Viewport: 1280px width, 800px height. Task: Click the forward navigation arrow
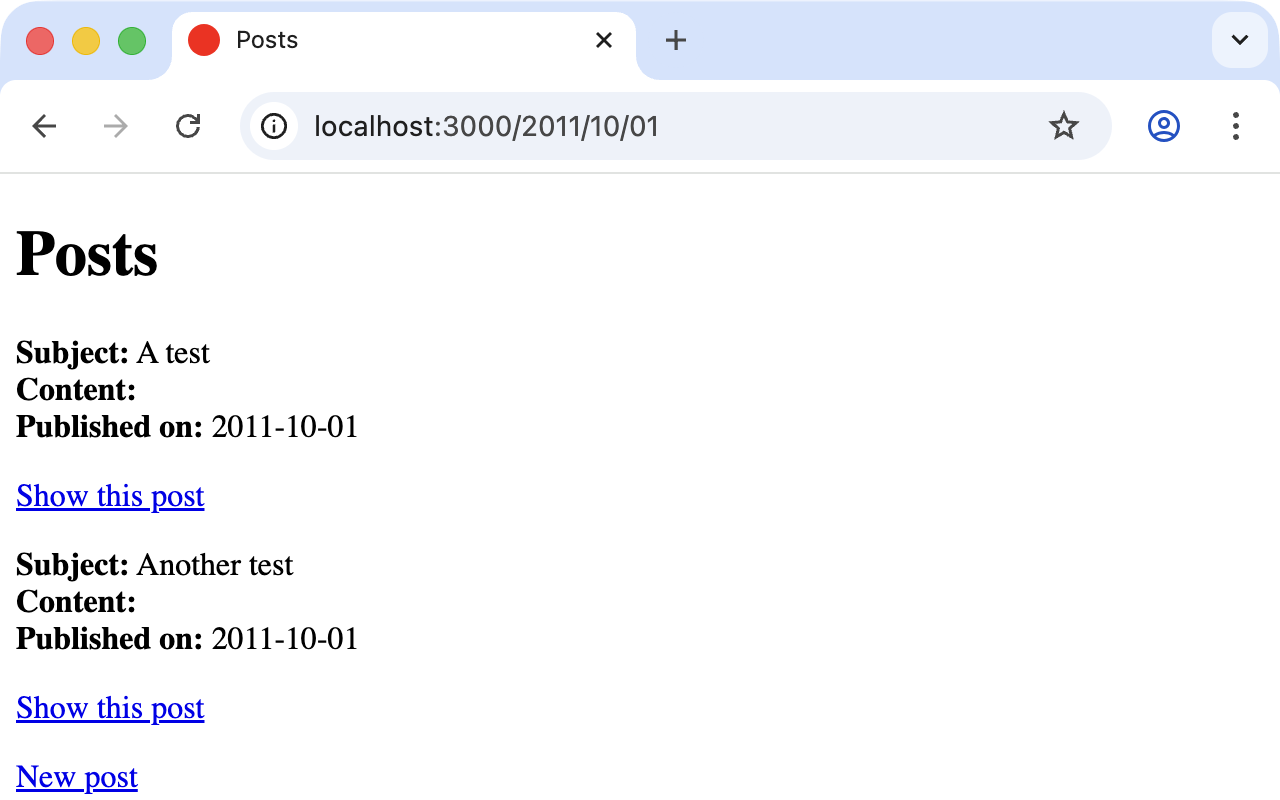(116, 126)
